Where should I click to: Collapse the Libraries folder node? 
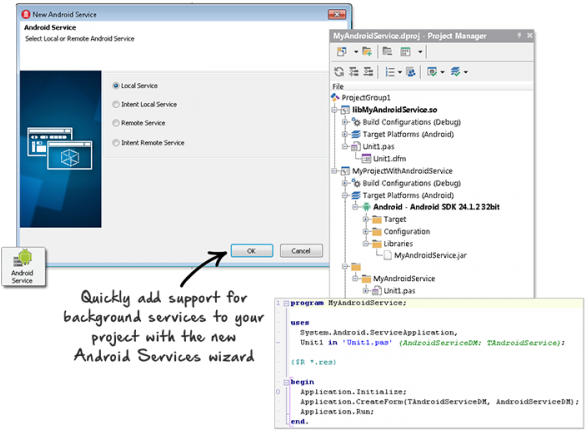(x=366, y=244)
